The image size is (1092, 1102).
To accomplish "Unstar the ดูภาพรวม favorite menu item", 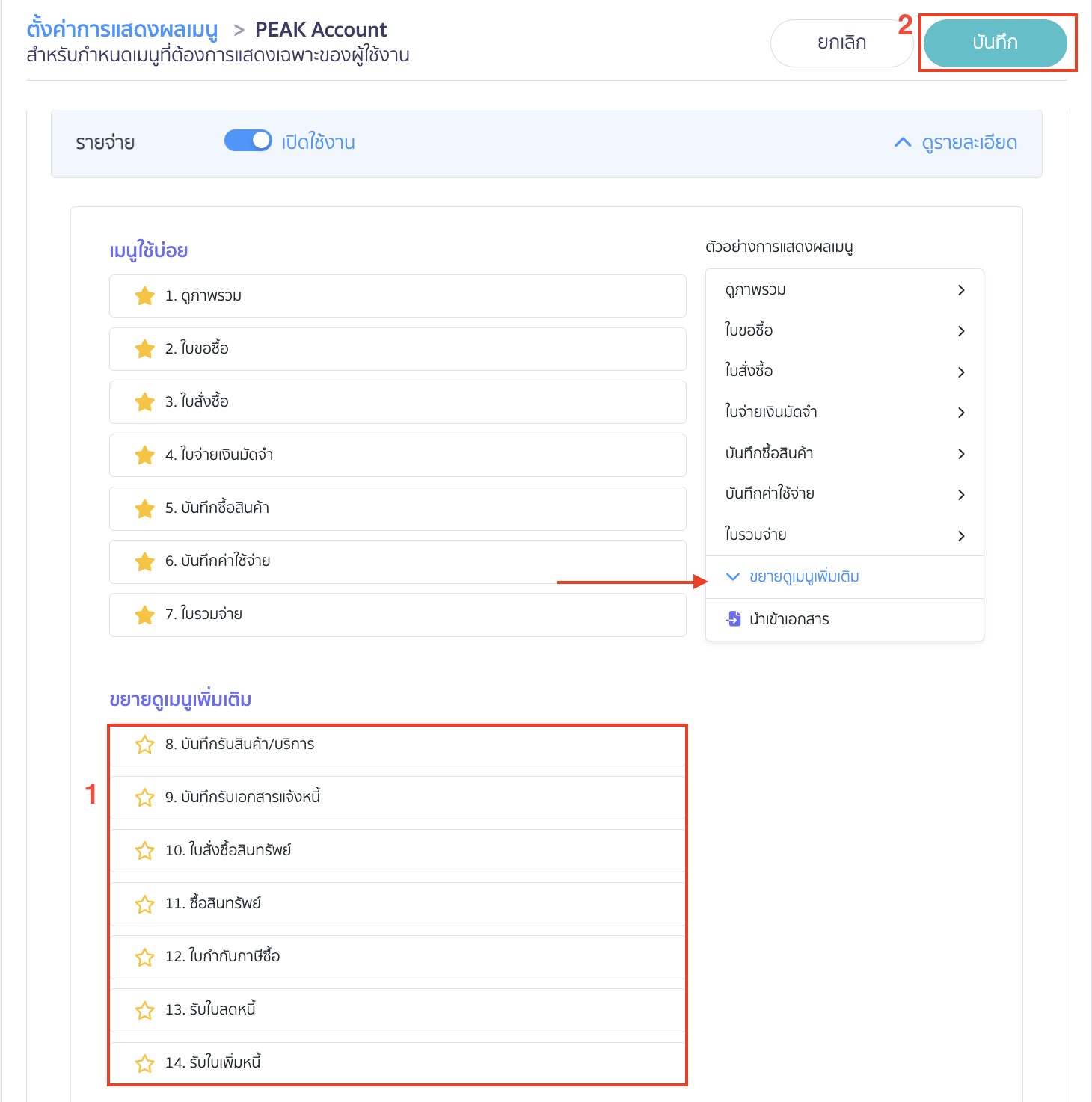I will (x=145, y=296).
